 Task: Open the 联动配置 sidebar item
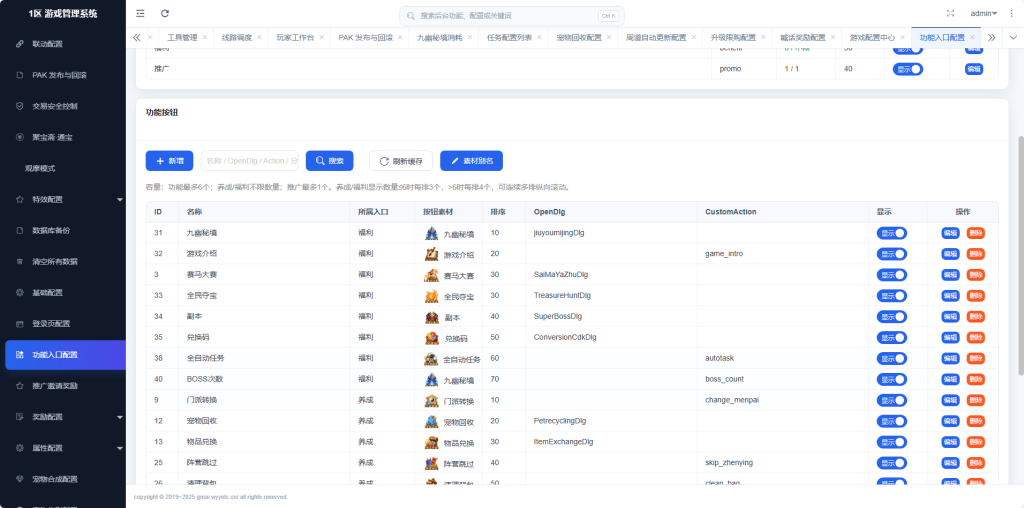(63, 44)
